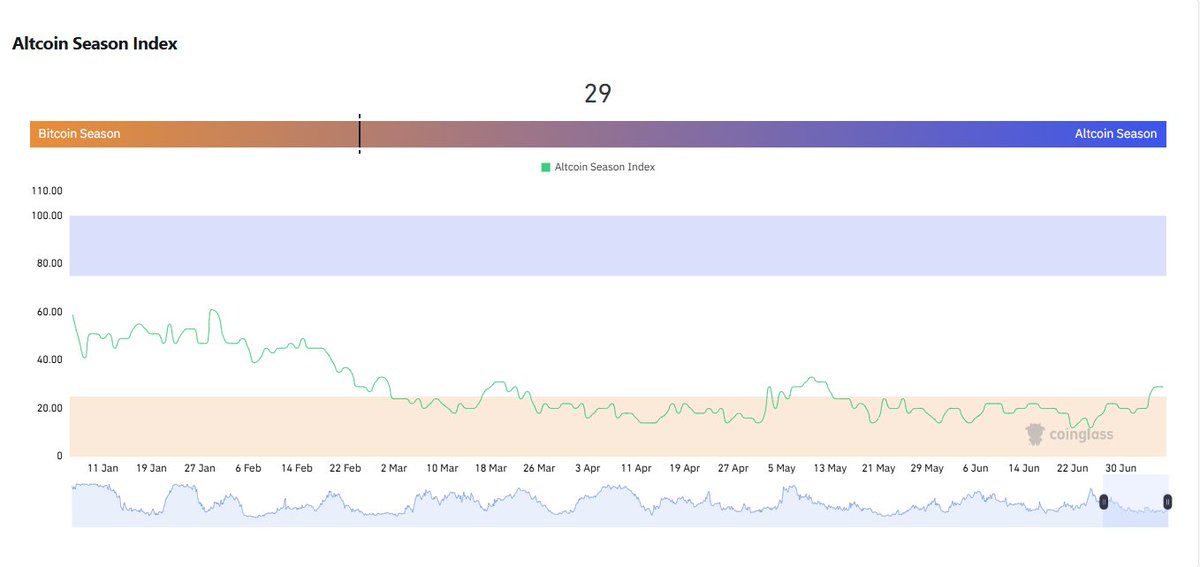Click the 6 Feb axis label
This screenshot has height=567, width=1200.
(x=248, y=468)
